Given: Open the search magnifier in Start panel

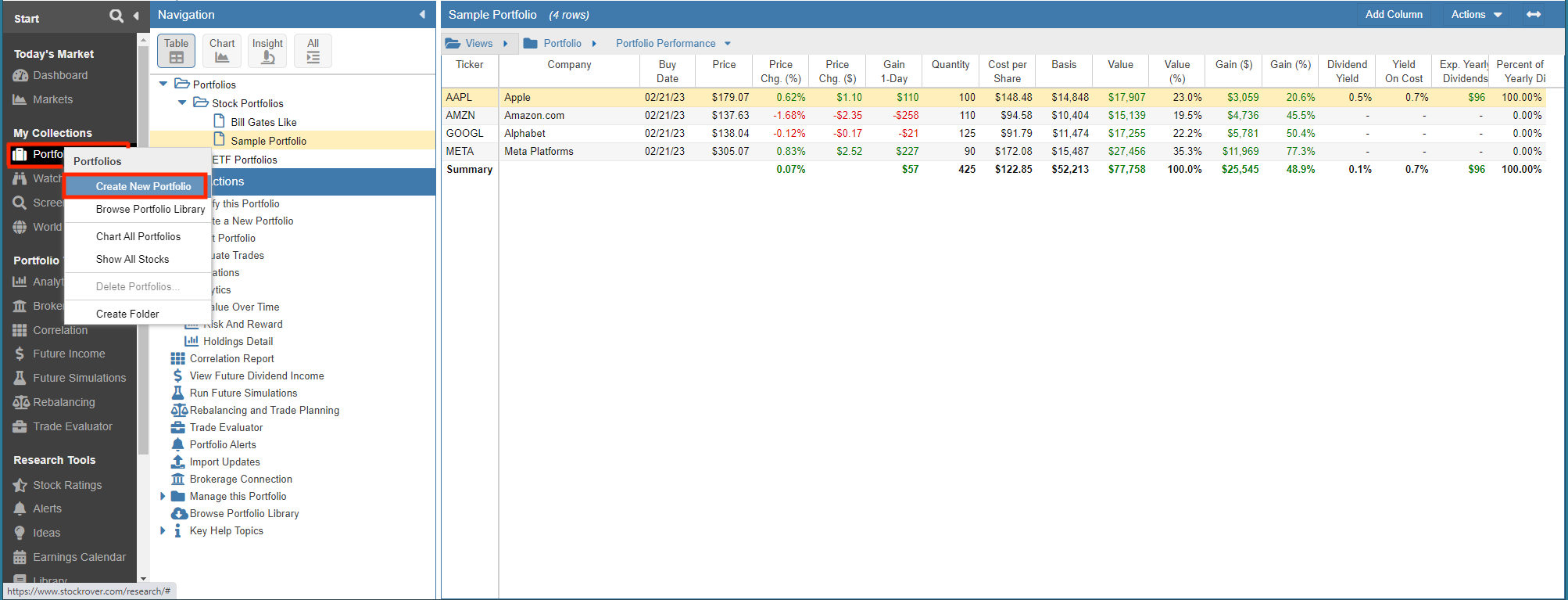Looking at the screenshot, I should click(116, 16).
